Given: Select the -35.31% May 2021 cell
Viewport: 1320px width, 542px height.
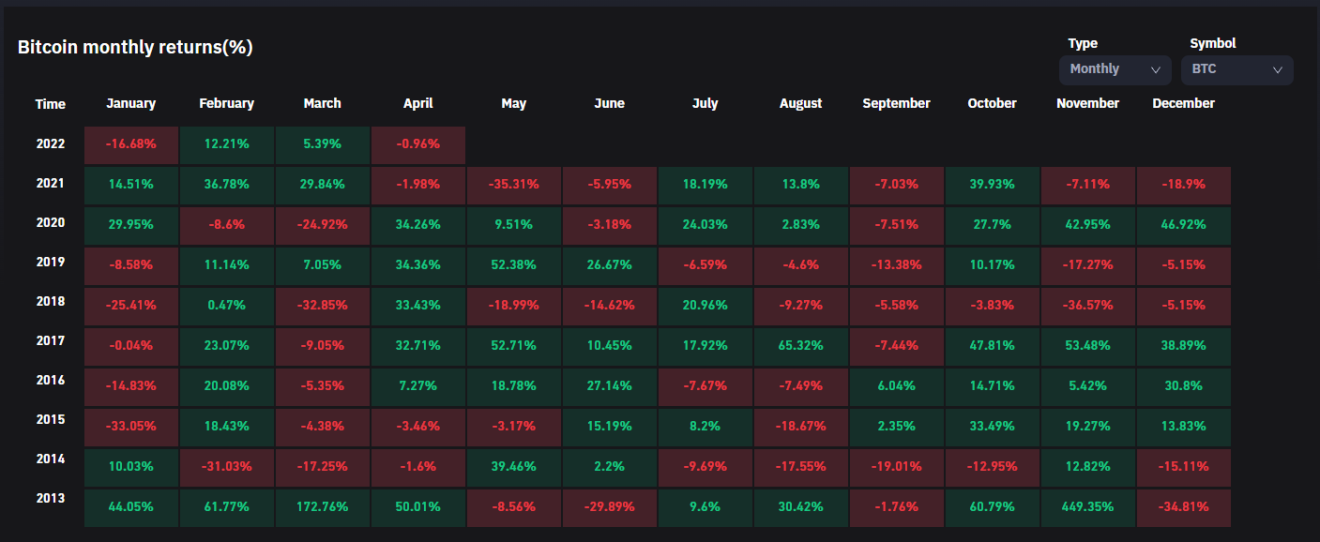Looking at the screenshot, I should tap(513, 185).
